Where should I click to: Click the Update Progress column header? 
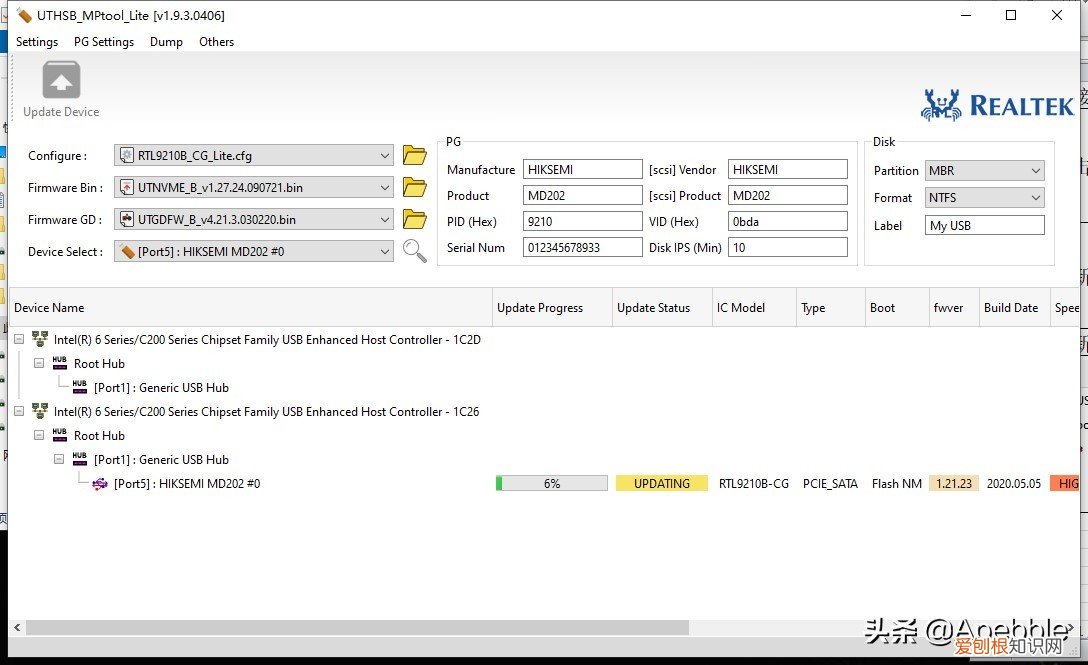pos(540,308)
